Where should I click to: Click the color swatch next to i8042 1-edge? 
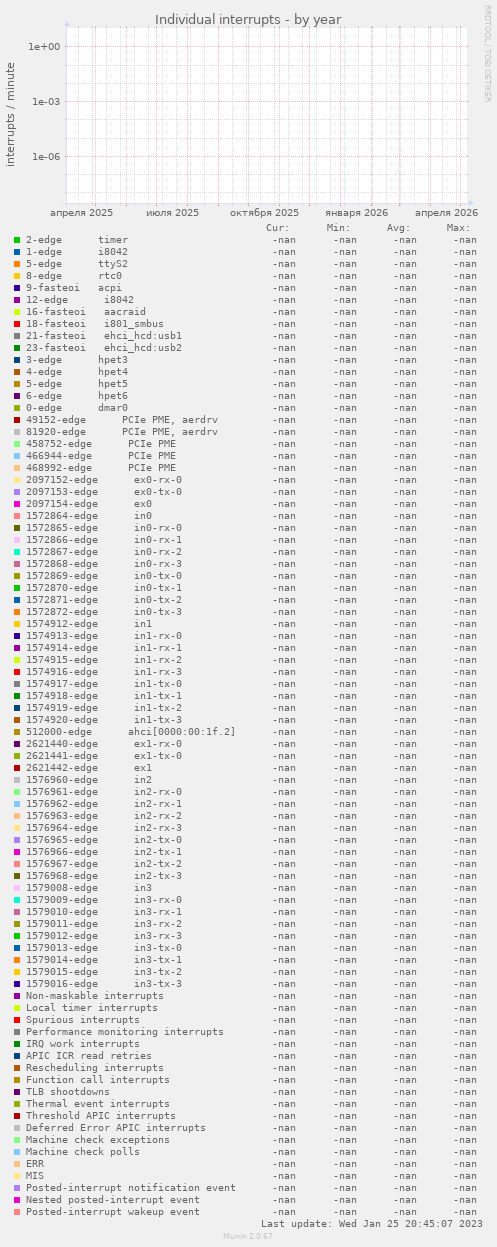[17, 252]
